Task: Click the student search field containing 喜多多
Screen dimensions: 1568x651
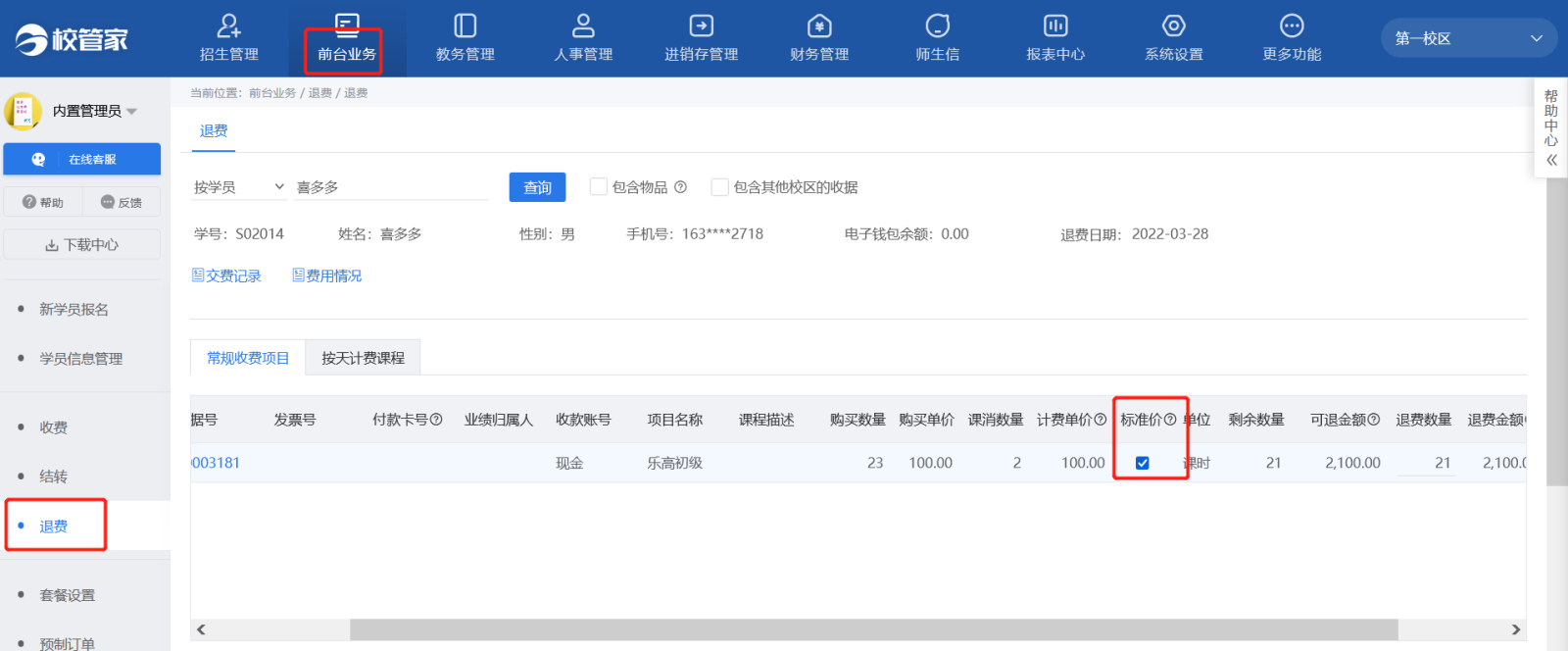Action: click(x=390, y=187)
